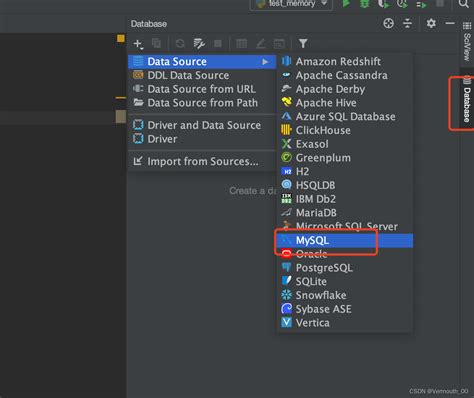Click Import from Sources... entry
The image size is (474, 398).
202,161
